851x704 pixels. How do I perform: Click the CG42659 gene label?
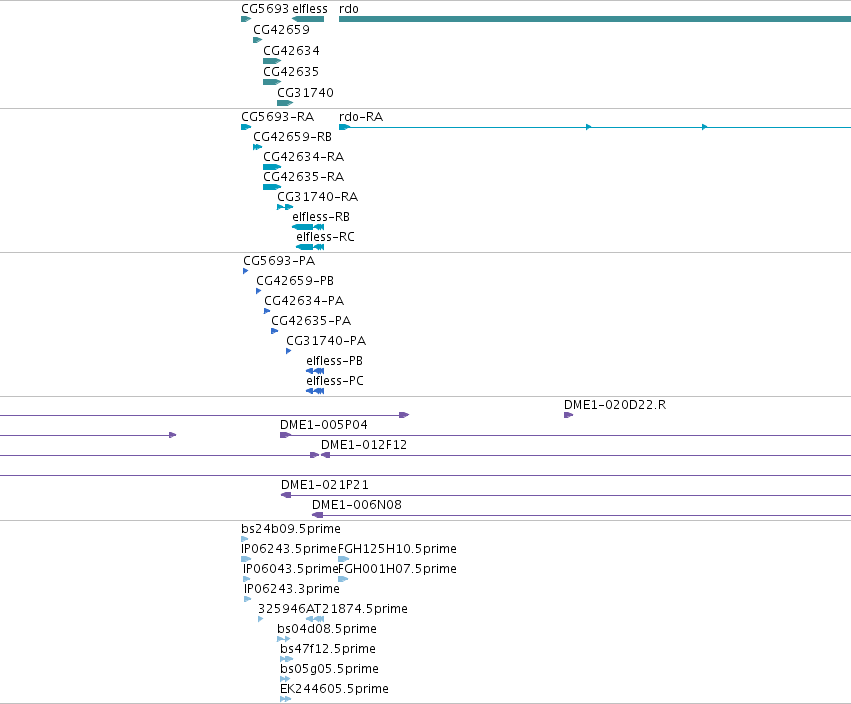[x=281, y=30]
